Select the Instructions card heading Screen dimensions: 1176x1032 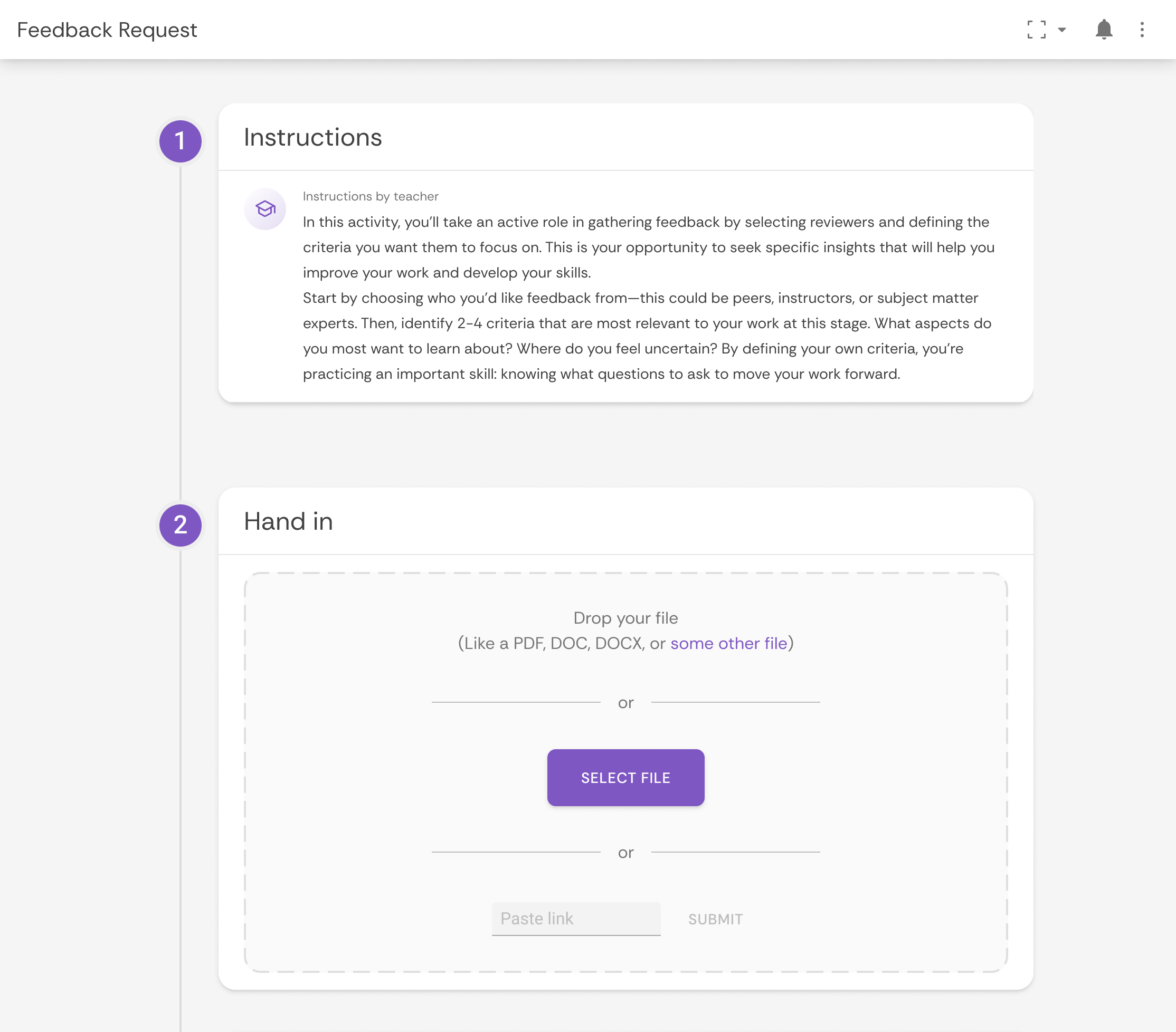[312, 138]
